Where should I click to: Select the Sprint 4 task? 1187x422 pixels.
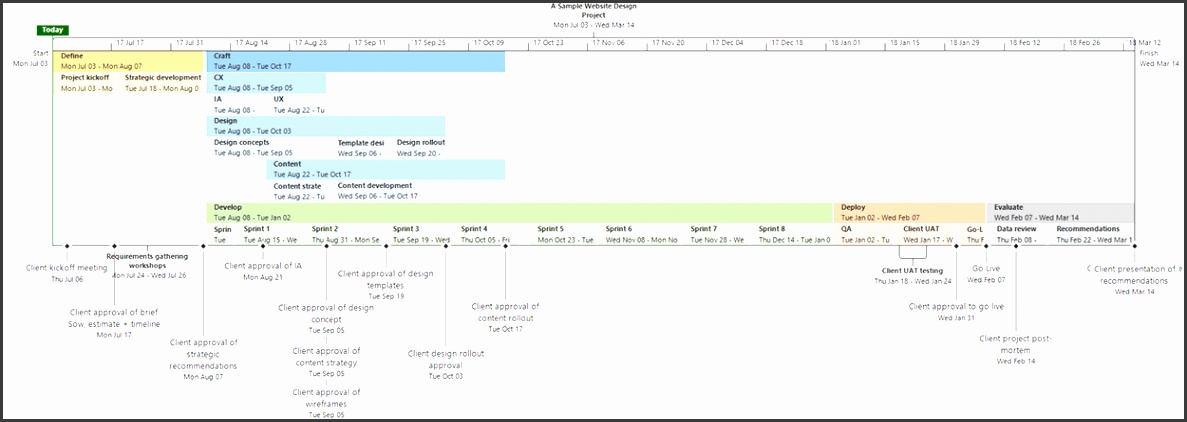tap(485, 234)
